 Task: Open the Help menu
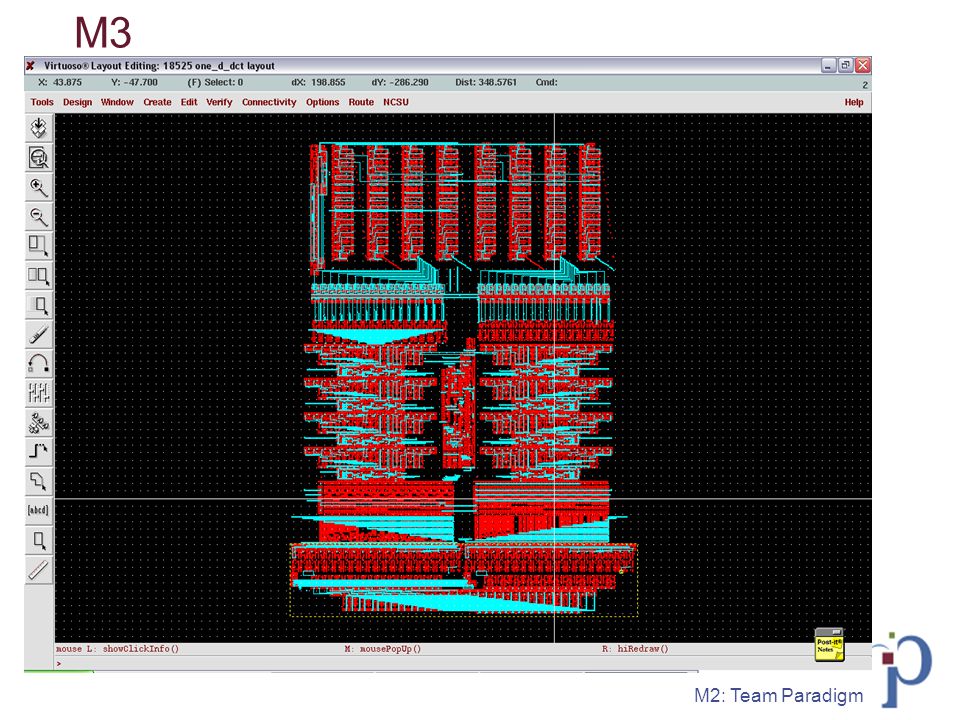pyautogui.click(x=854, y=102)
